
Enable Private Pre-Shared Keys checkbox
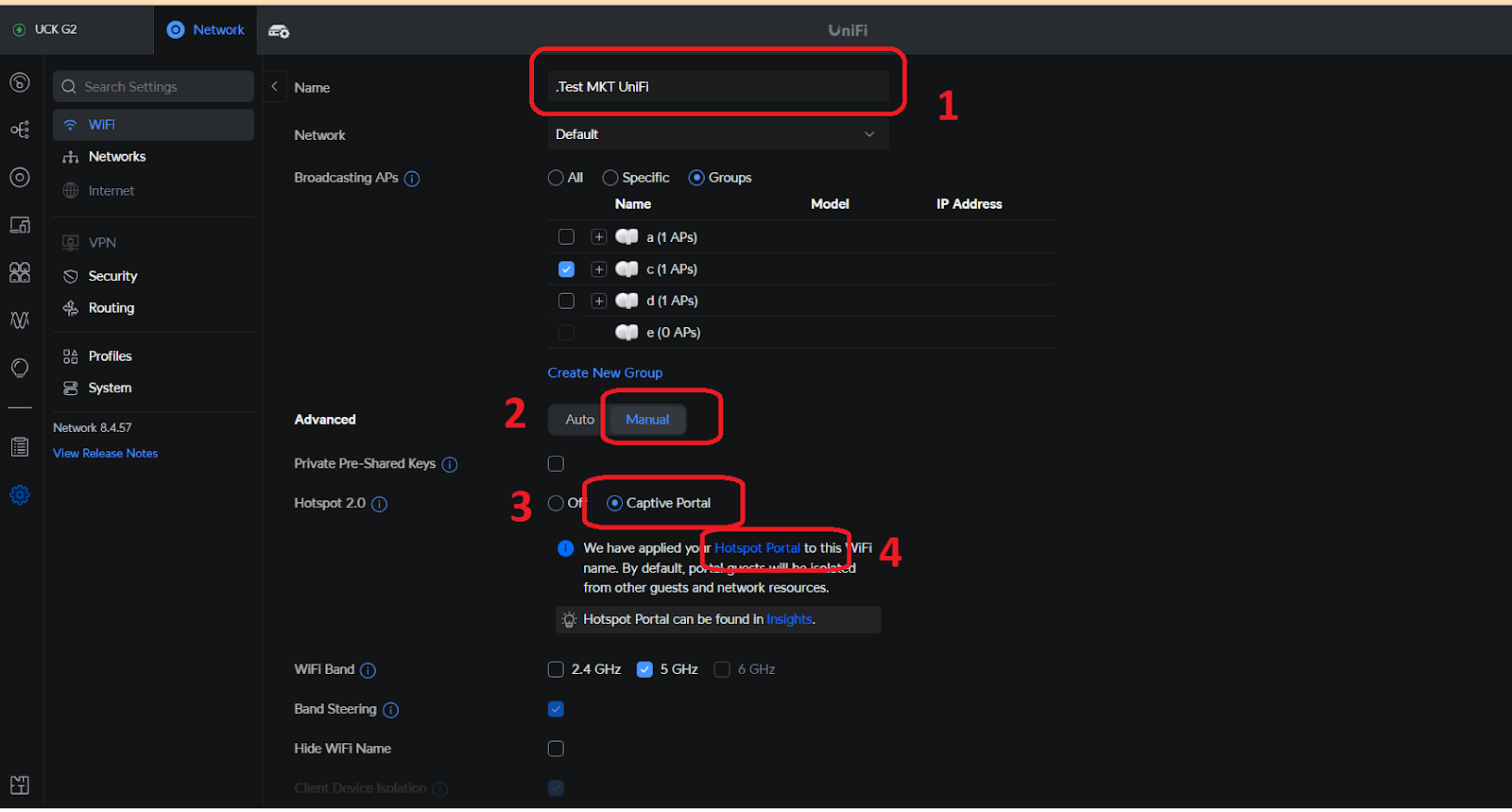tap(556, 463)
